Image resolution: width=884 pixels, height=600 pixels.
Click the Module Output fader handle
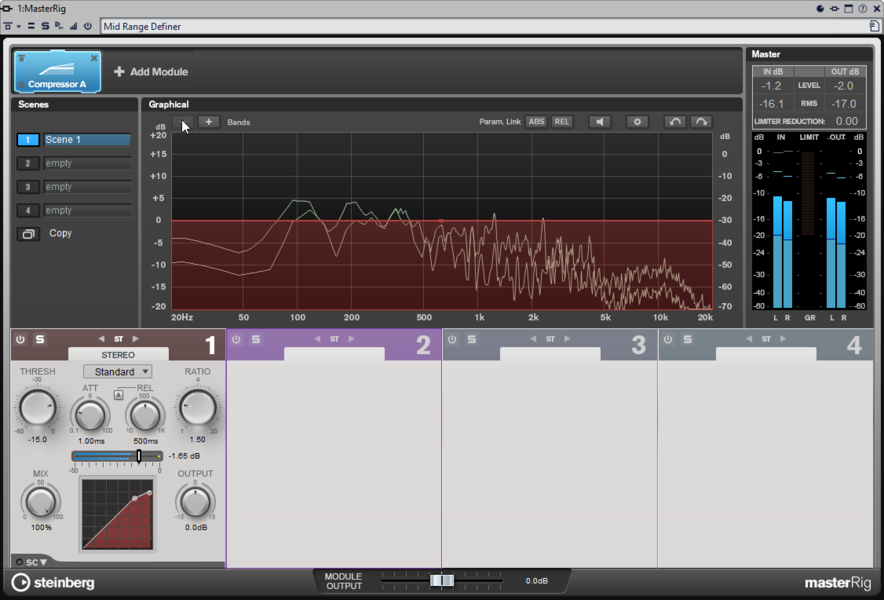(442, 580)
